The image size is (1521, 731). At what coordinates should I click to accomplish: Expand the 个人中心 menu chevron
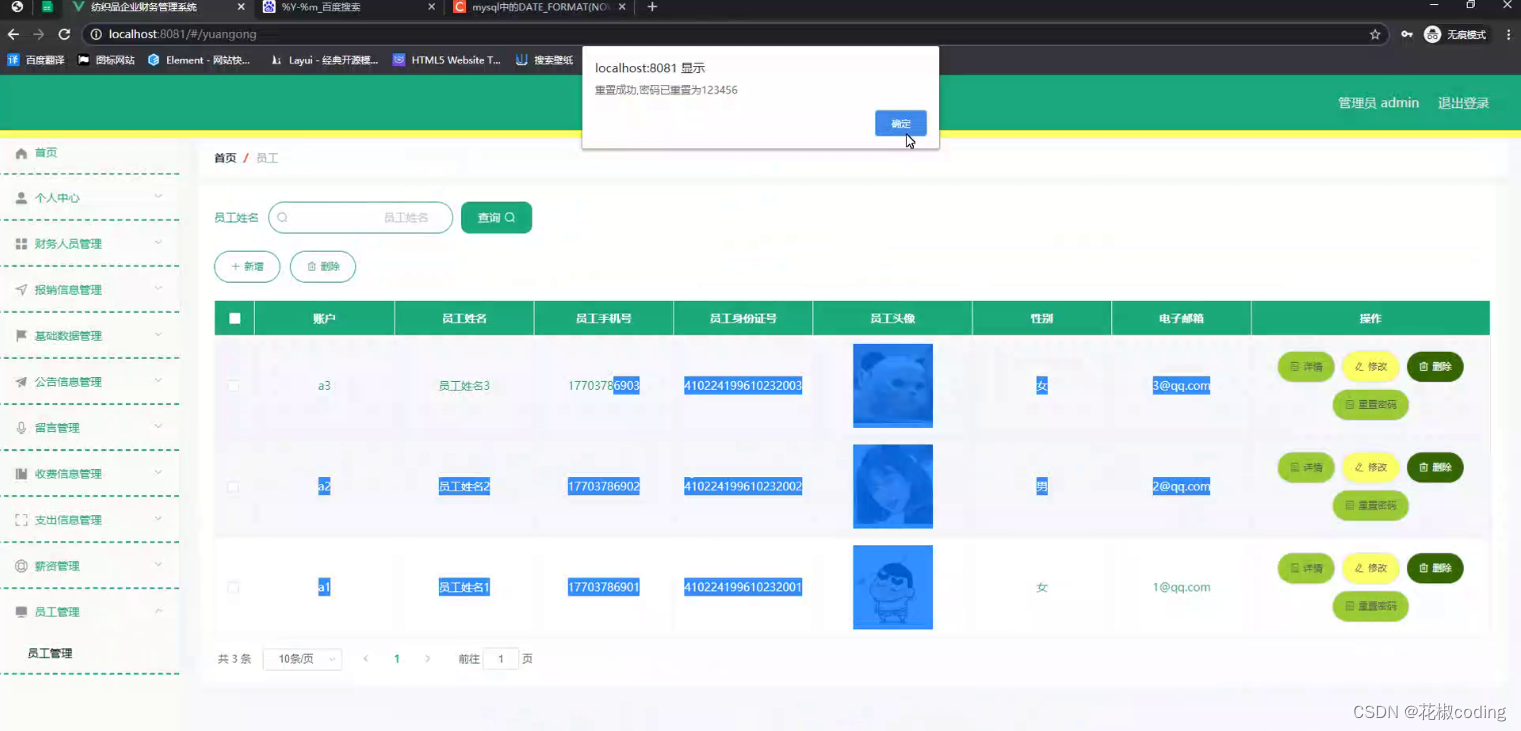tap(158, 197)
